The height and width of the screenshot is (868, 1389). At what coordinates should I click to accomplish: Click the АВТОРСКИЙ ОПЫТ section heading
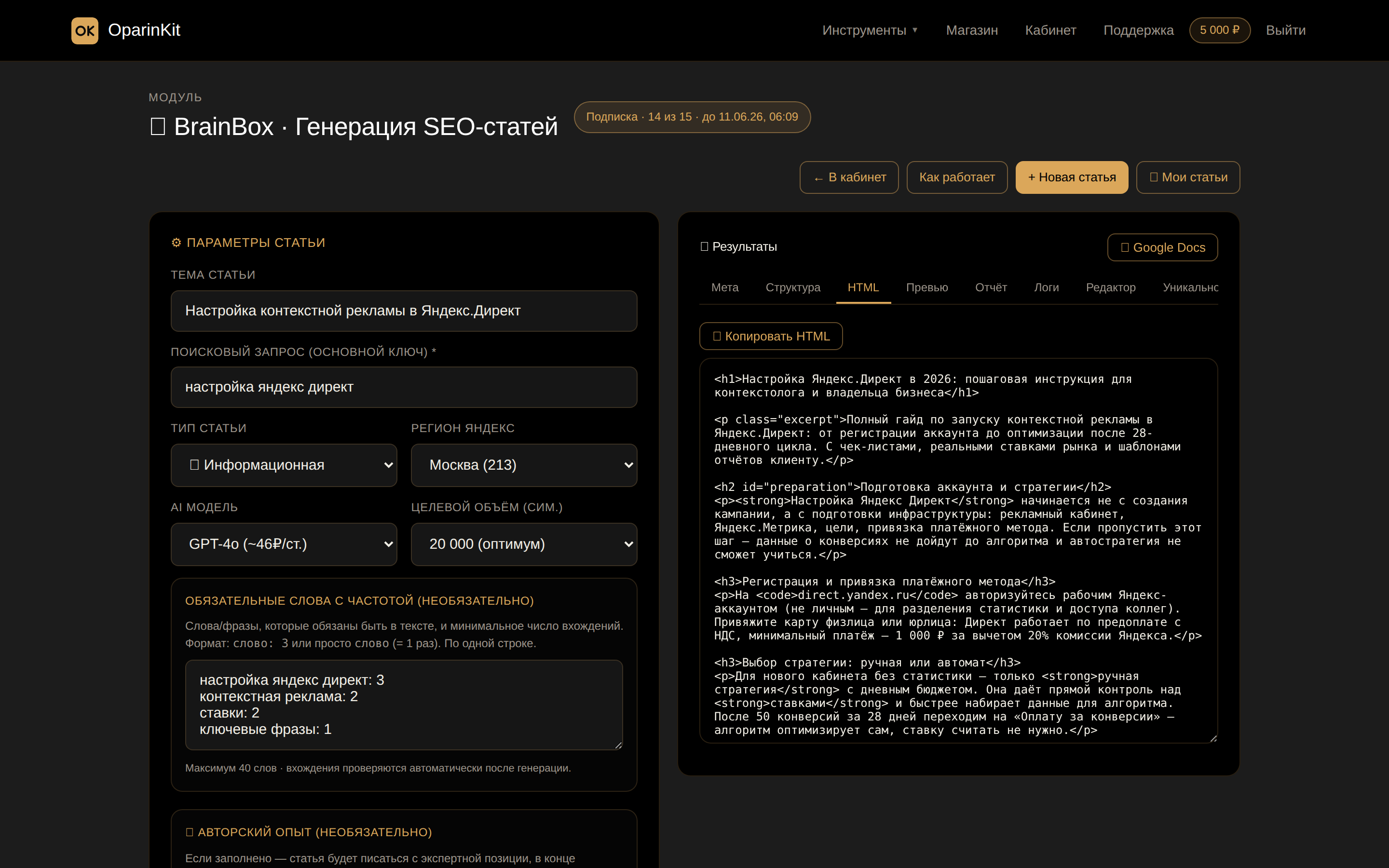309,832
